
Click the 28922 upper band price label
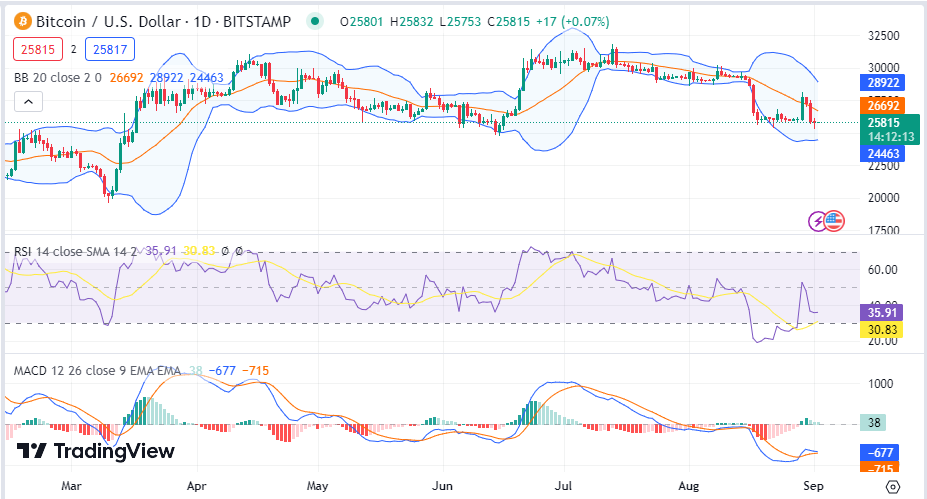pos(883,83)
